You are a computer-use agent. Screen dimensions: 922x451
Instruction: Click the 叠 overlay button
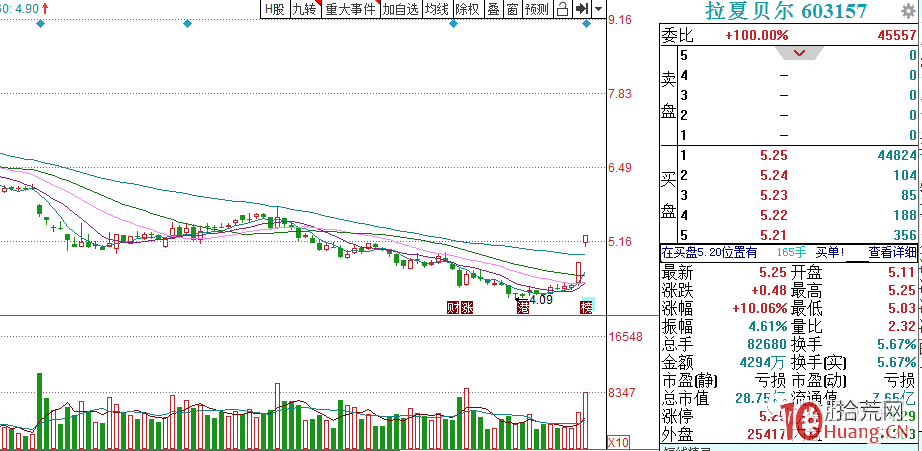click(493, 9)
